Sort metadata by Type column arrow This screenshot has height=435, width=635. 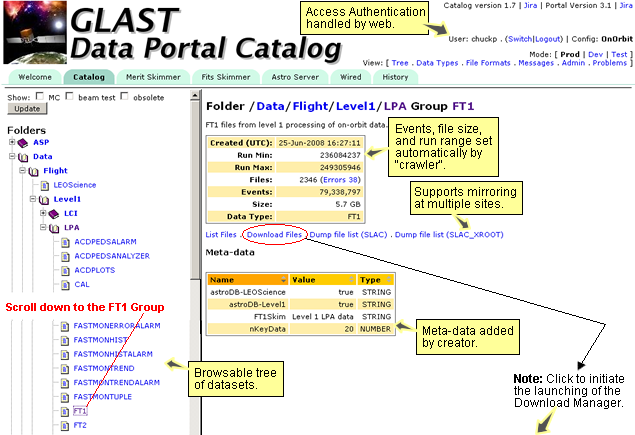coord(389,280)
